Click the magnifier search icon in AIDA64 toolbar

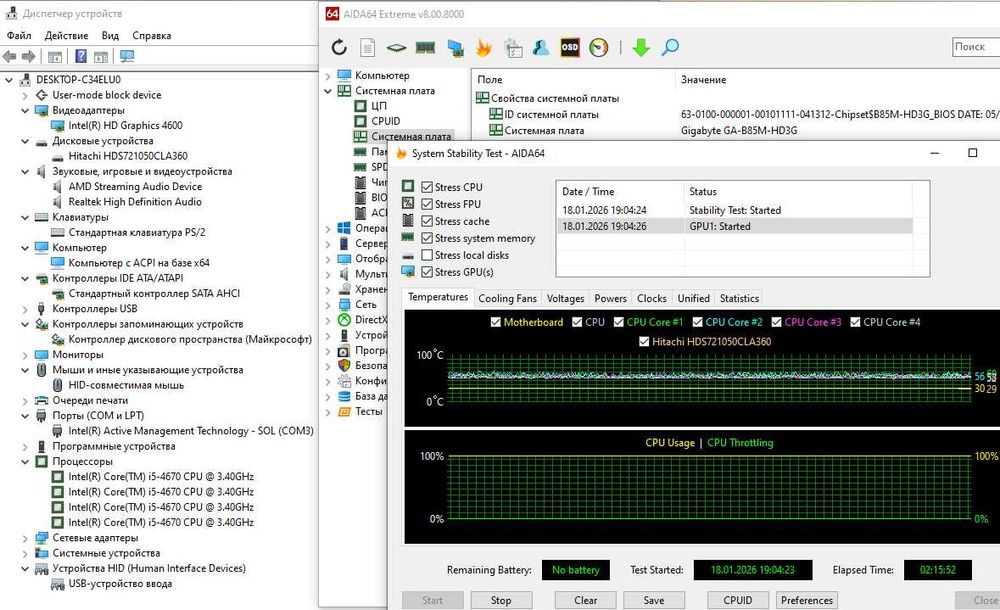pos(670,47)
